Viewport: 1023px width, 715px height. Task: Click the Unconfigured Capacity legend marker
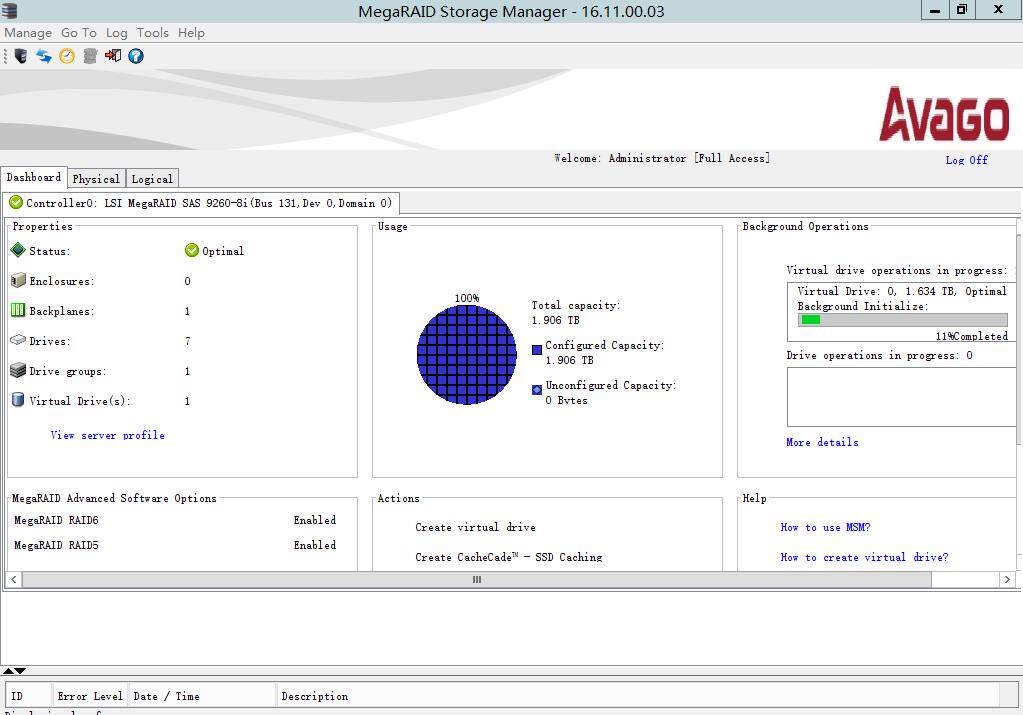[x=537, y=389]
